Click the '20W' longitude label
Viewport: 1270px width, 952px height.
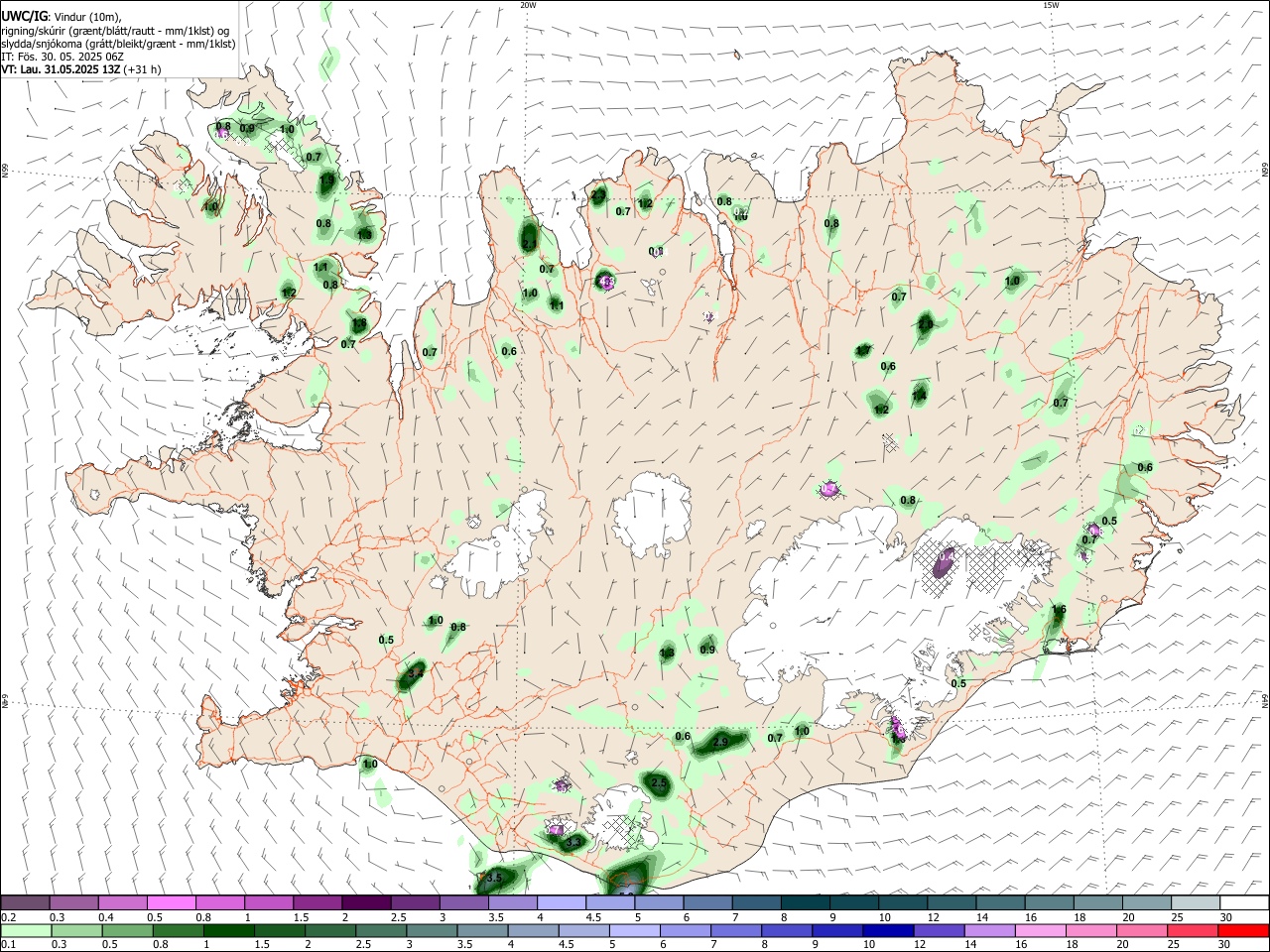[528, 5]
